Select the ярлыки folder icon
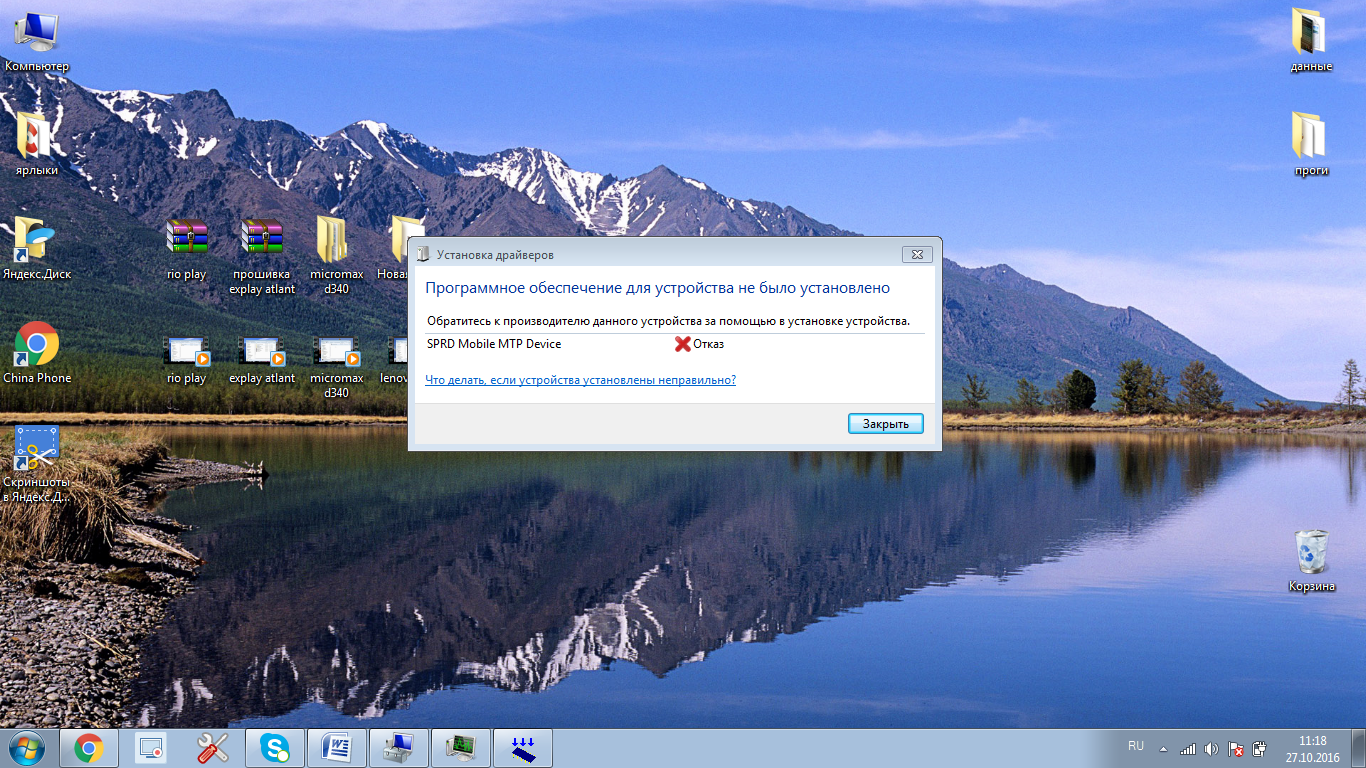Image resolution: width=1366 pixels, height=768 pixels. (37, 145)
